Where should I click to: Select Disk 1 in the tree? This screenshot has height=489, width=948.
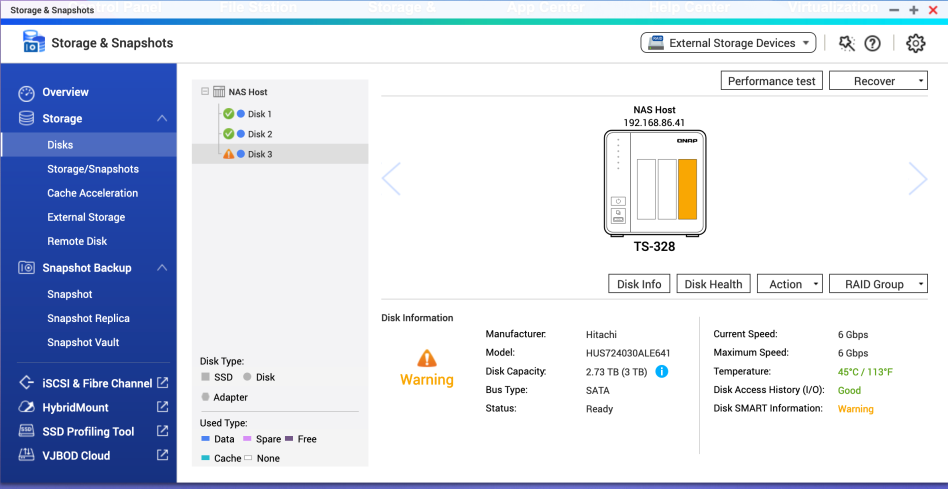point(259,114)
